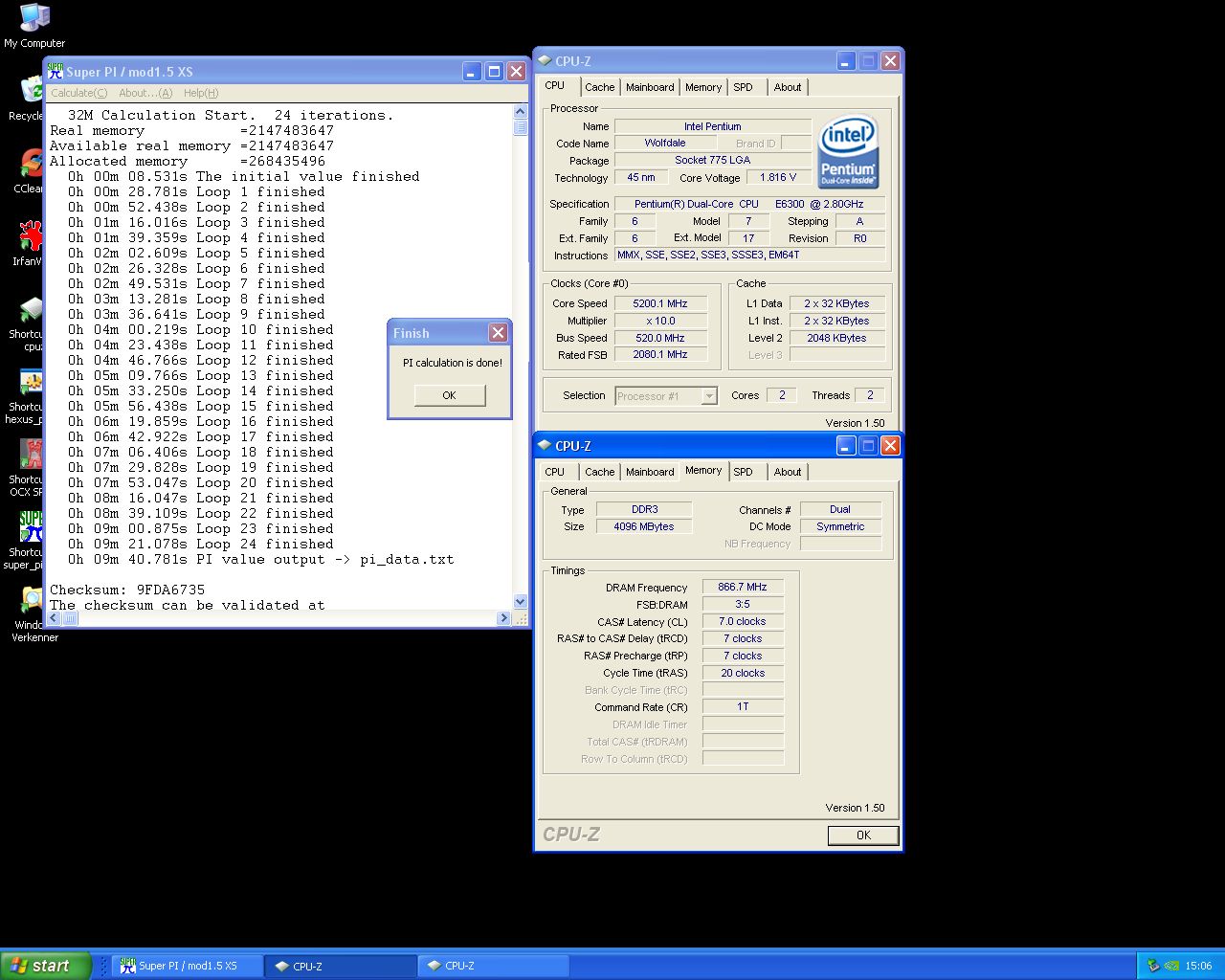Click the Command Rate 1T field

coord(743,706)
